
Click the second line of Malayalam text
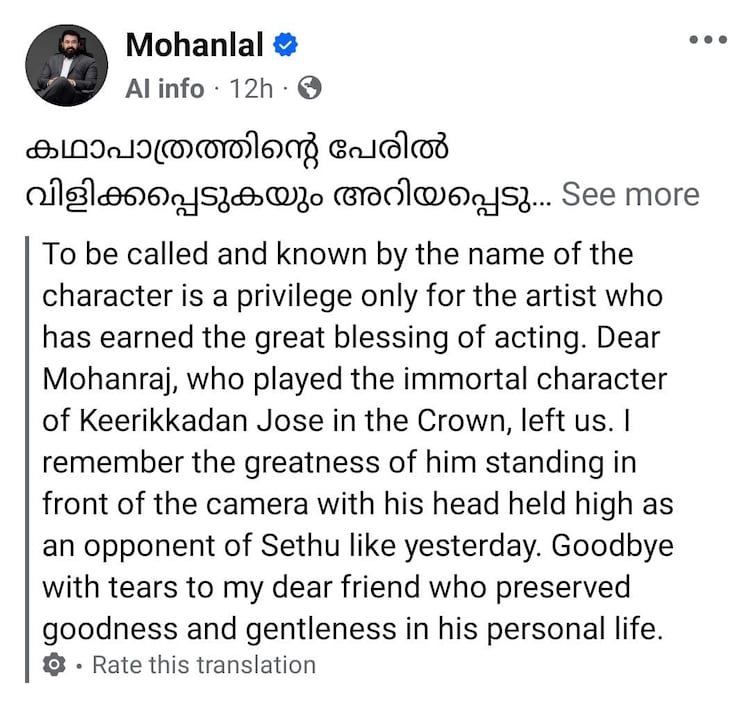pos(280,194)
